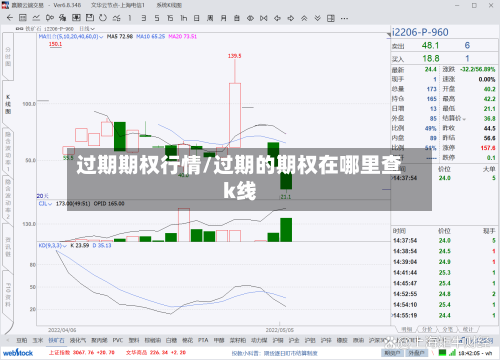
Task: Go back with the left arrow icon
Action: coord(10,18)
